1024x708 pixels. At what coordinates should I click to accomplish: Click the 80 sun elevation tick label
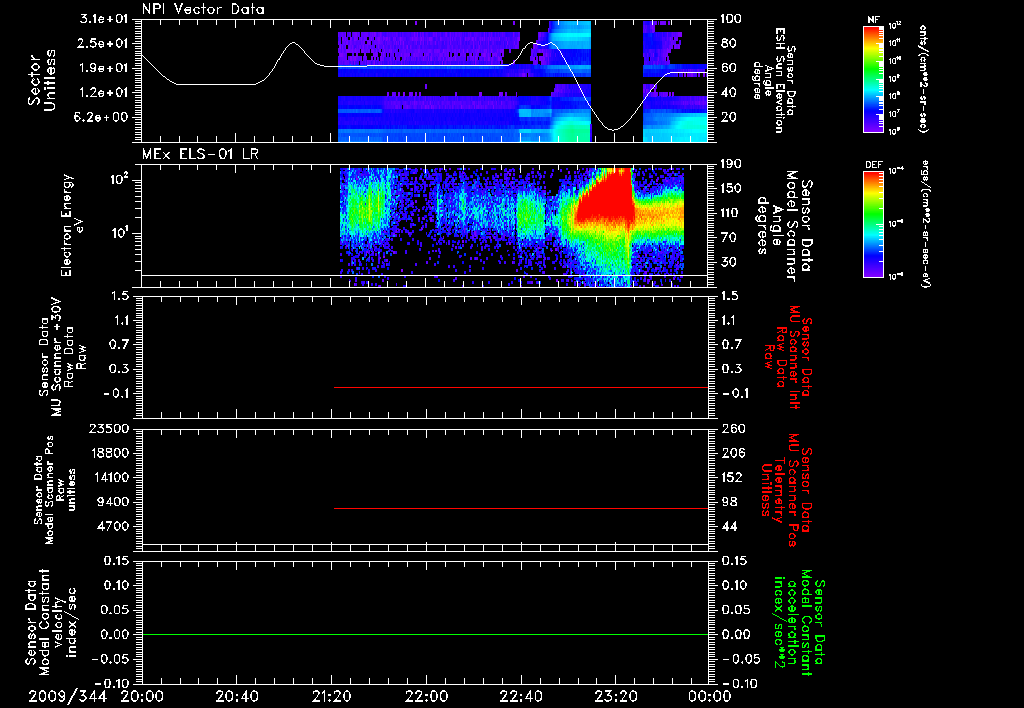pyautogui.click(x=729, y=43)
